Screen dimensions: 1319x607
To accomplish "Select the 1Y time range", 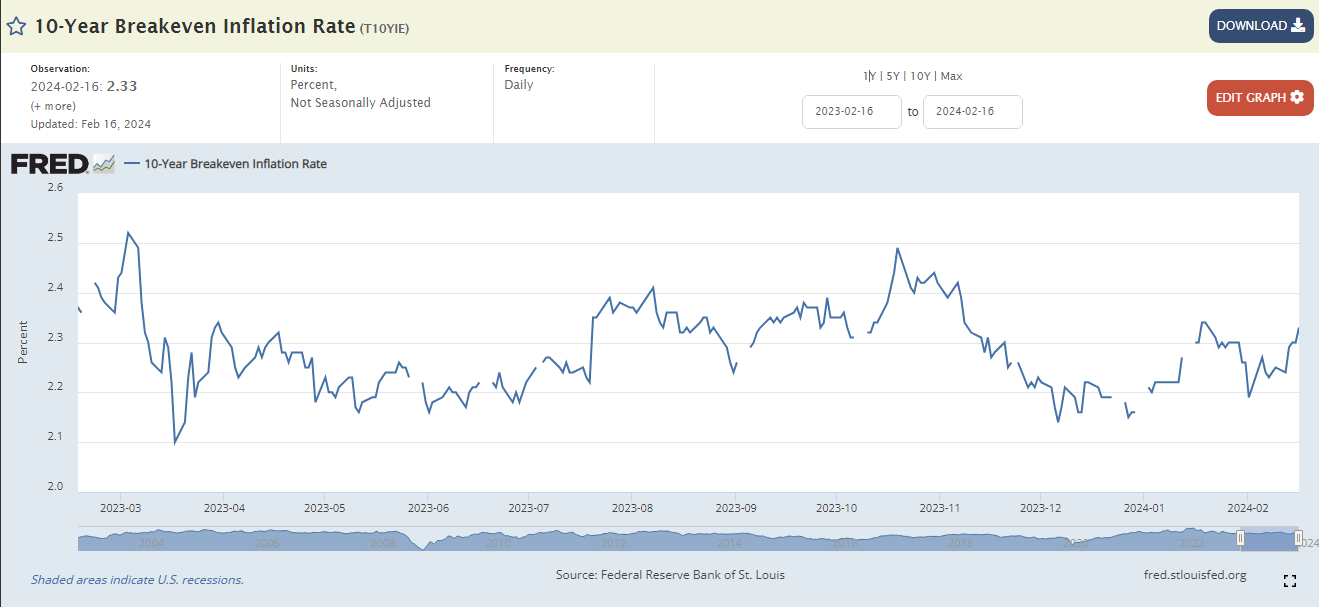I will 868,76.
